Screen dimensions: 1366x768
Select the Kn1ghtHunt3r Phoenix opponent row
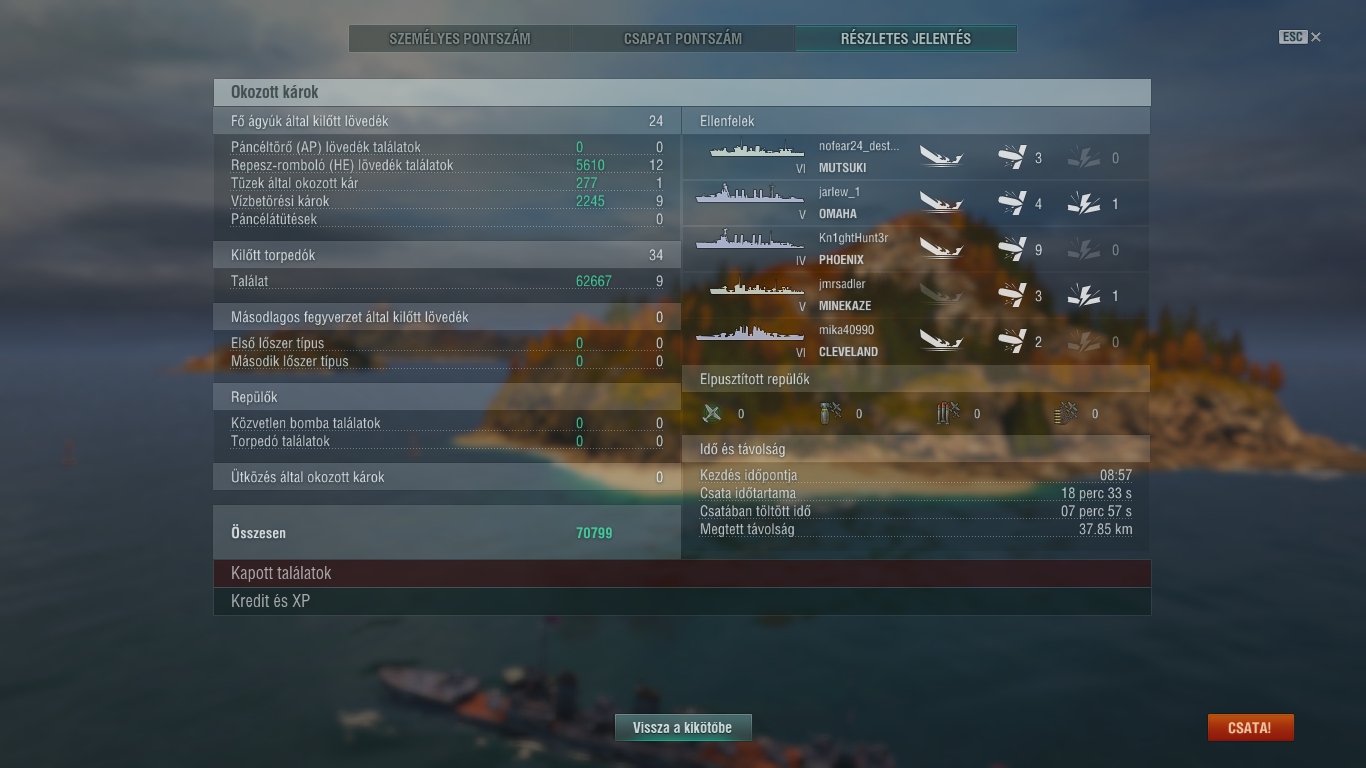pyautogui.click(x=916, y=250)
